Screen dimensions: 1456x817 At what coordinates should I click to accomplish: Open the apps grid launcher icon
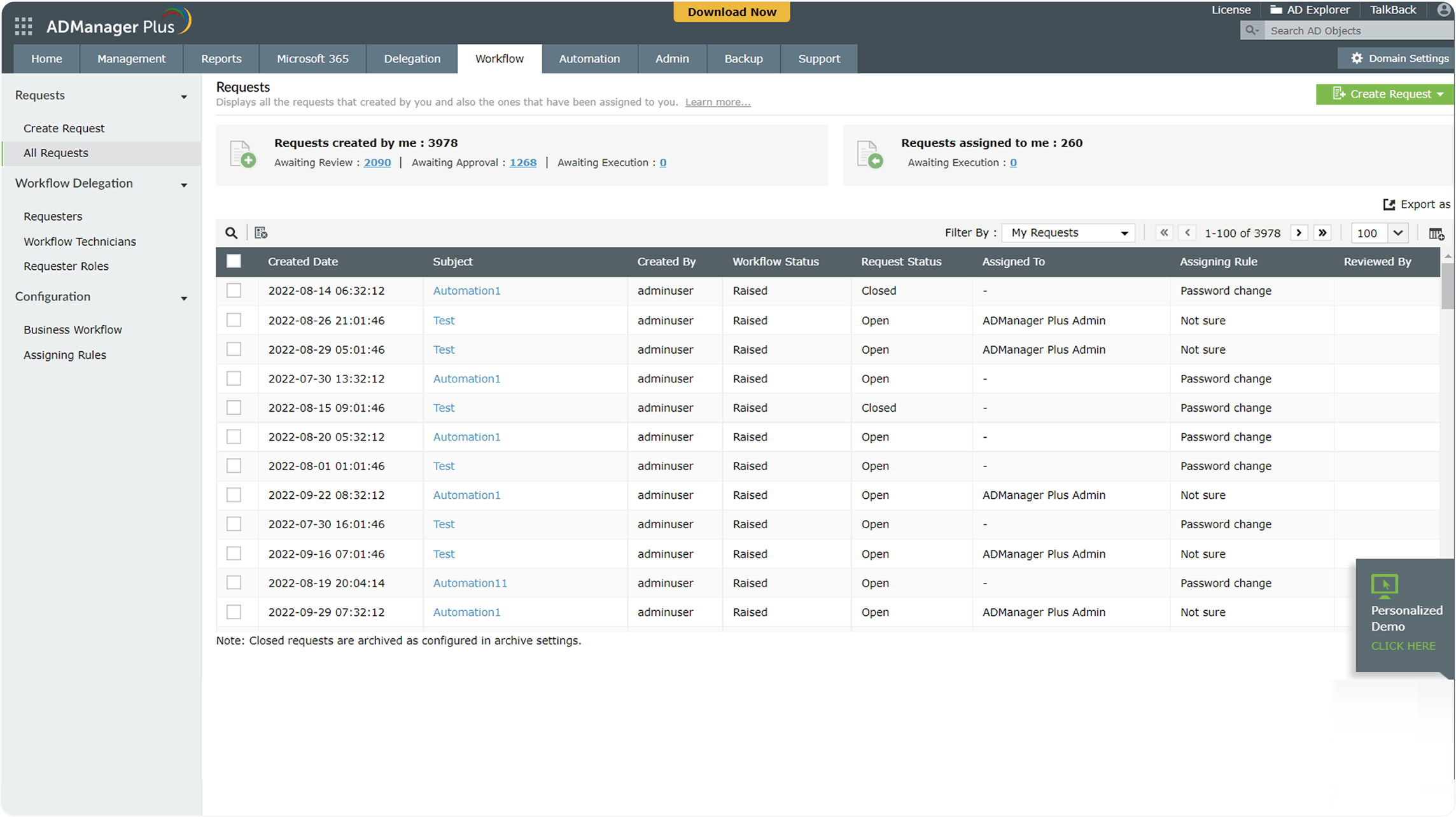(x=24, y=26)
